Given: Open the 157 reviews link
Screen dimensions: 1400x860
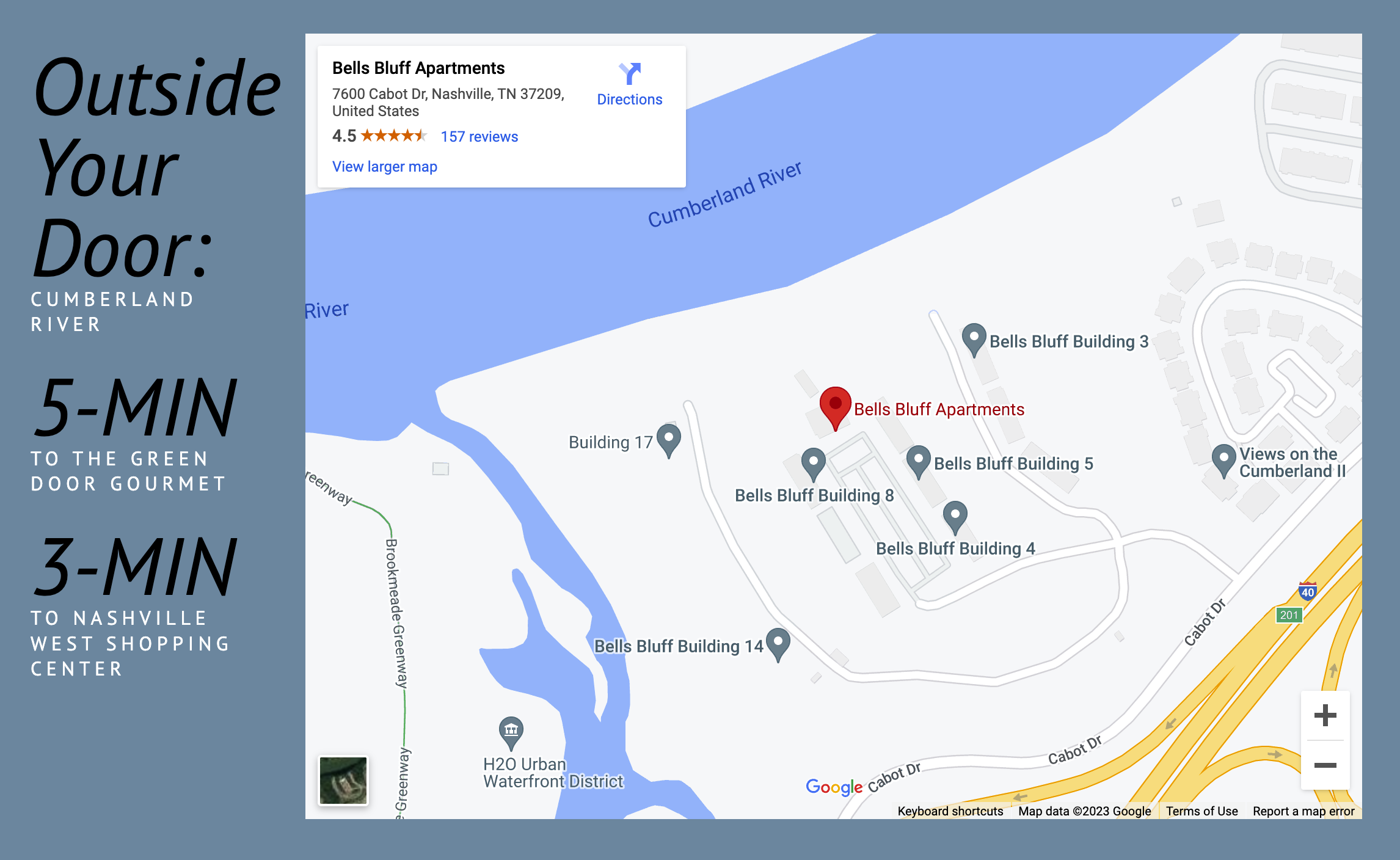Looking at the screenshot, I should (479, 137).
